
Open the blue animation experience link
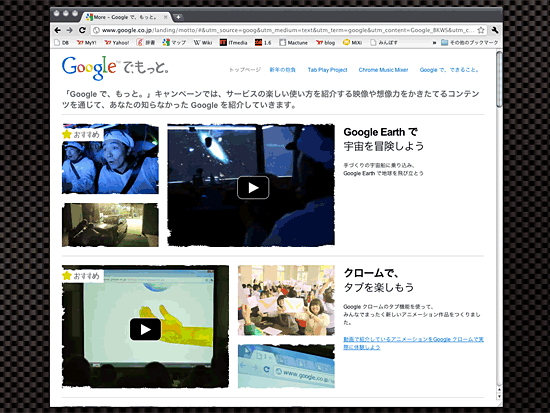[414, 343]
